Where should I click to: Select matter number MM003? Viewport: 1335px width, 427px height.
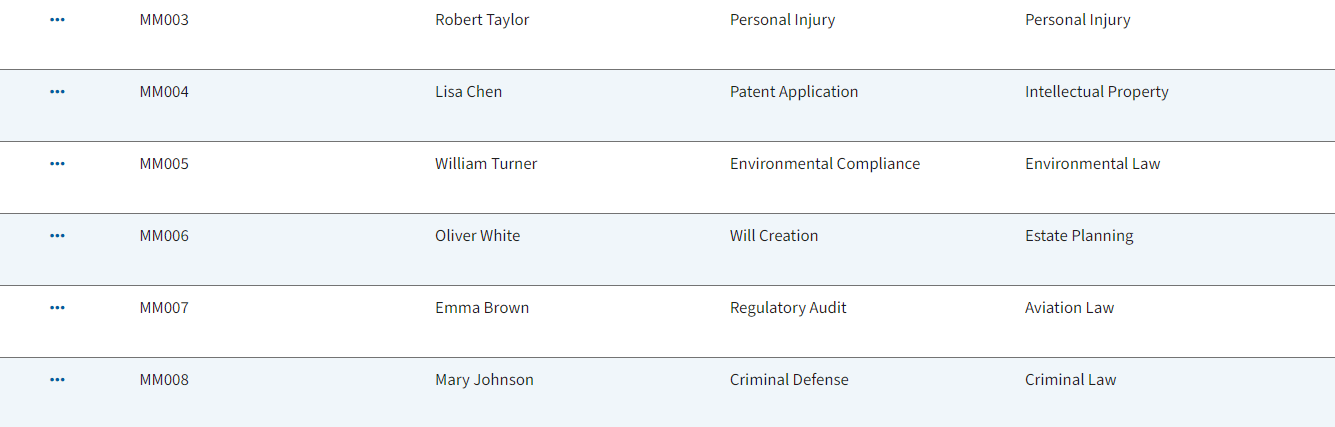(x=164, y=20)
